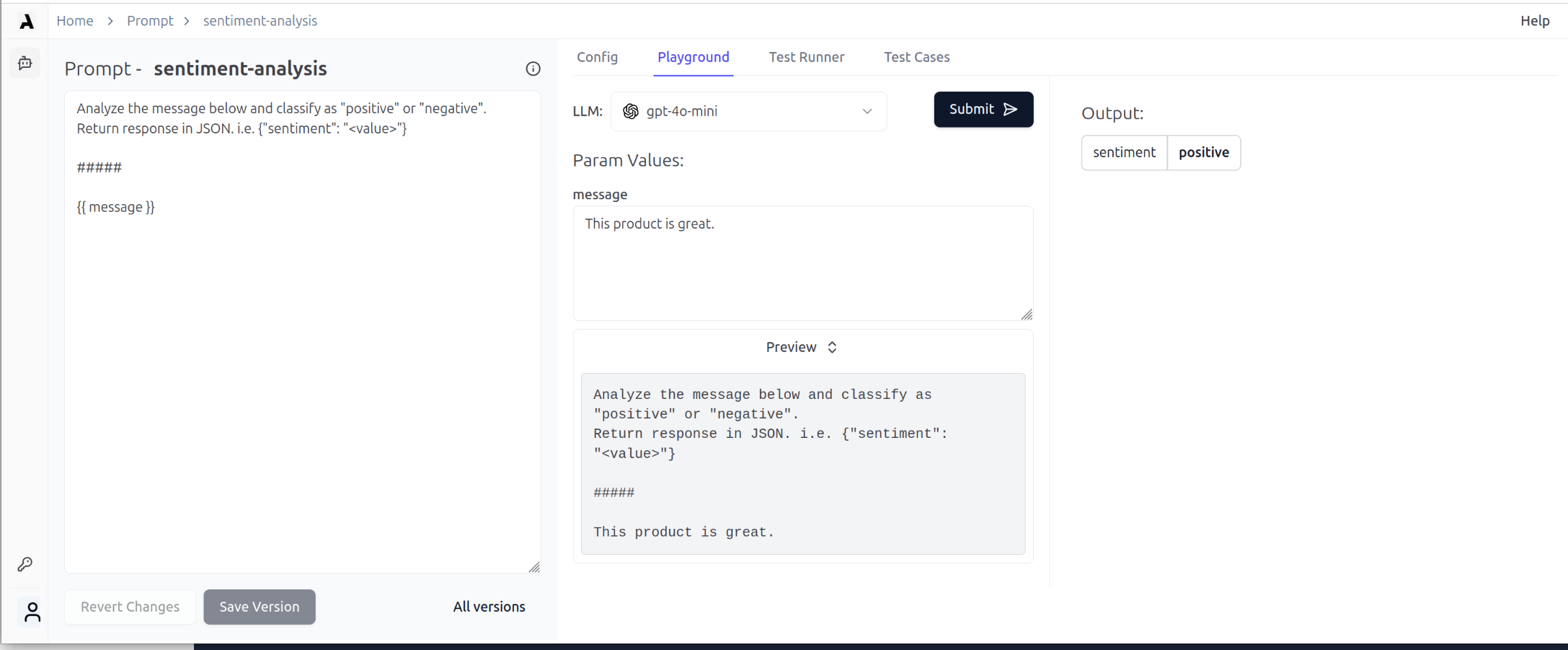Click inside the prompt template editor
This screenshot has width=1568, height=650.
pyautogui.click(x=302, y=332)
